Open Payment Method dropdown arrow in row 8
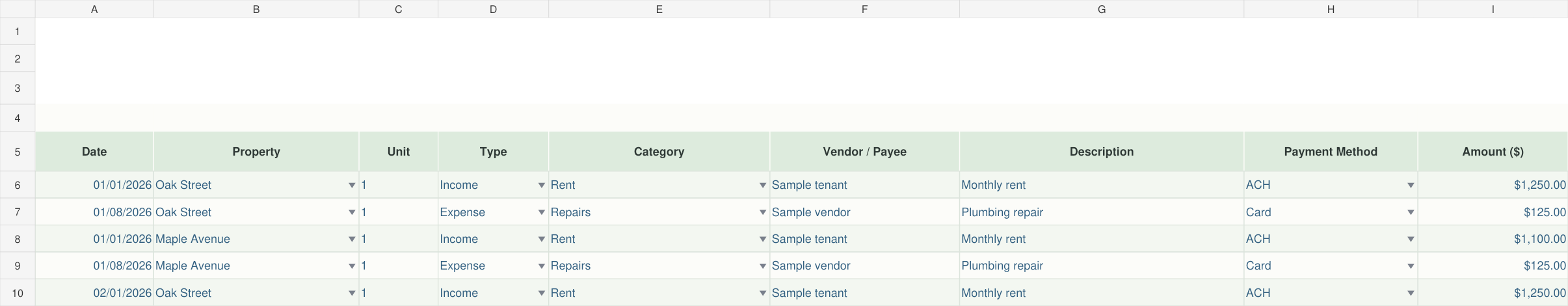Screen dimensions: 1568x306 [x=1411, y=240]
